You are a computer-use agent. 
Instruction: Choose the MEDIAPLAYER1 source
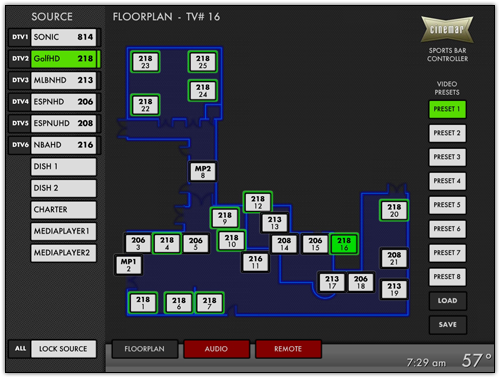coord(63,231)
